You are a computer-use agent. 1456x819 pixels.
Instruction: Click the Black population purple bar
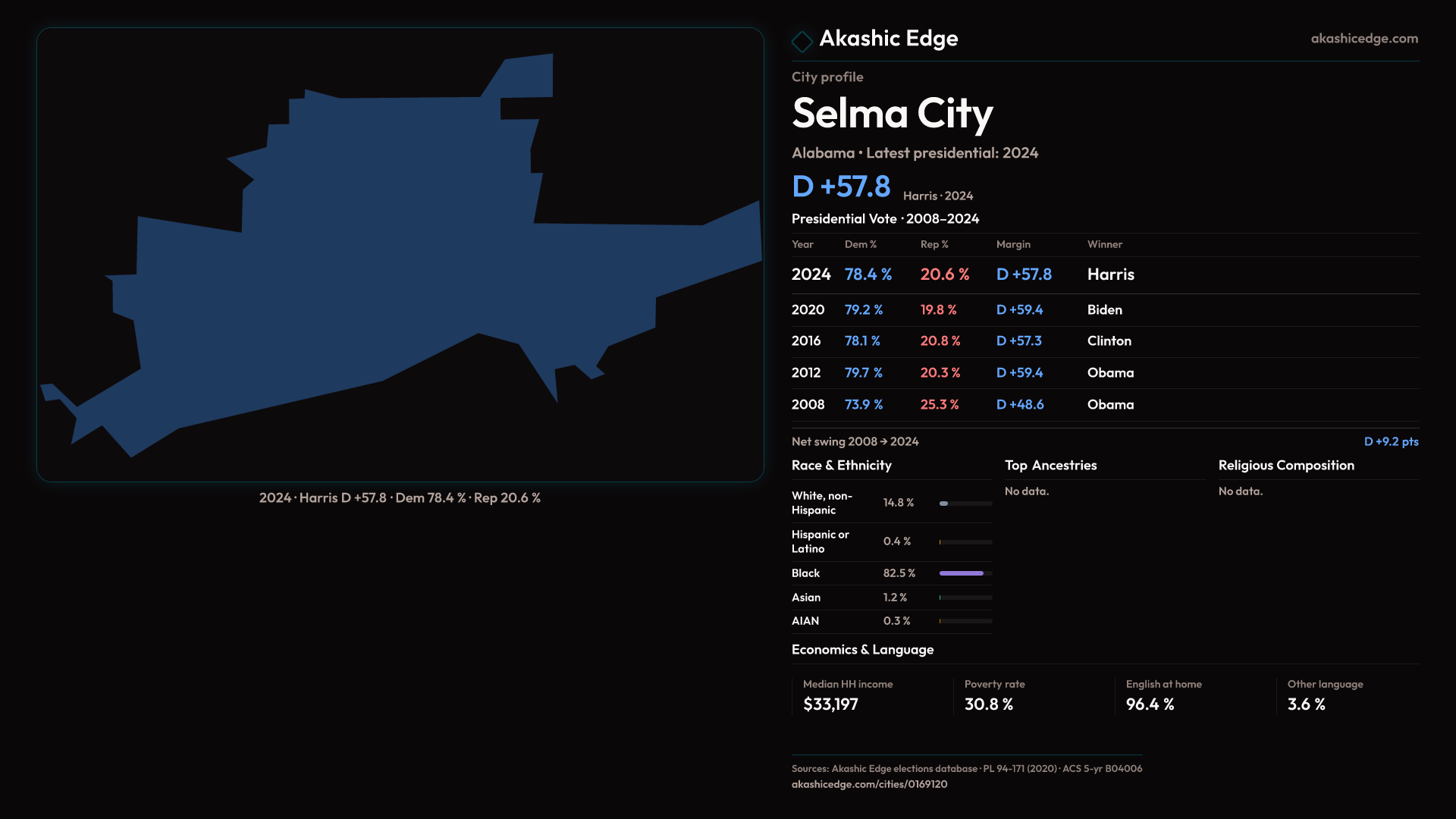coord(961,573)
